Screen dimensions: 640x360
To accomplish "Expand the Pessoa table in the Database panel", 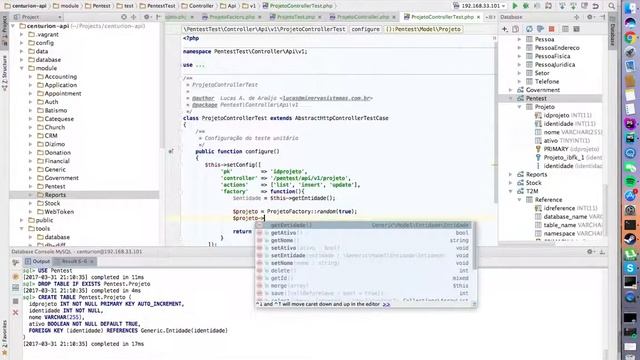I will (x=520, y=39).
